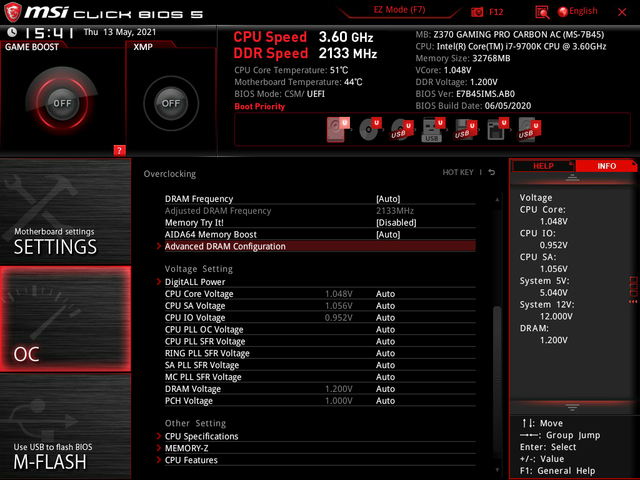The width and height of the screenshot is (640, 480).
Task: Close the BIOS with the red X
Action: coord(622,12)
